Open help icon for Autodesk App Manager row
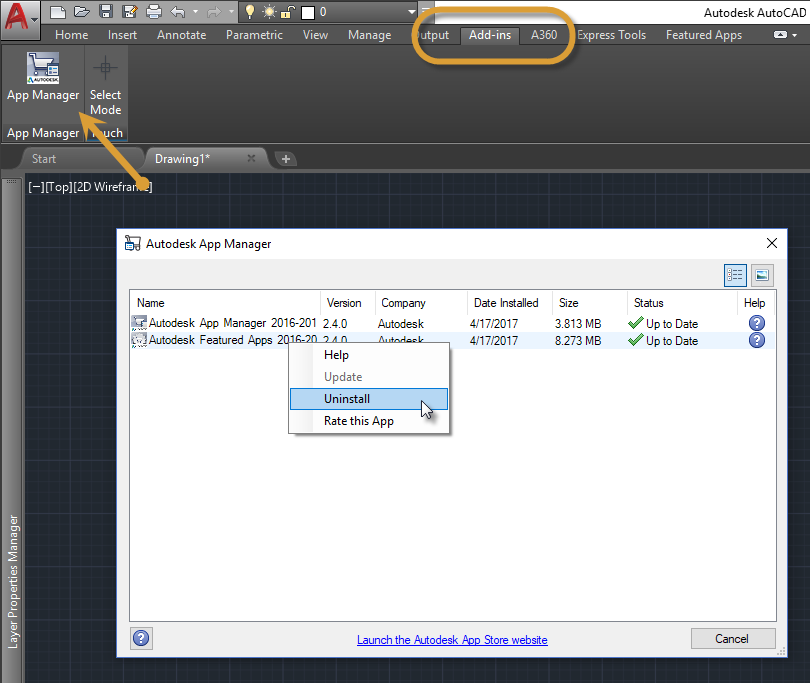 click(x=756, y=323)
